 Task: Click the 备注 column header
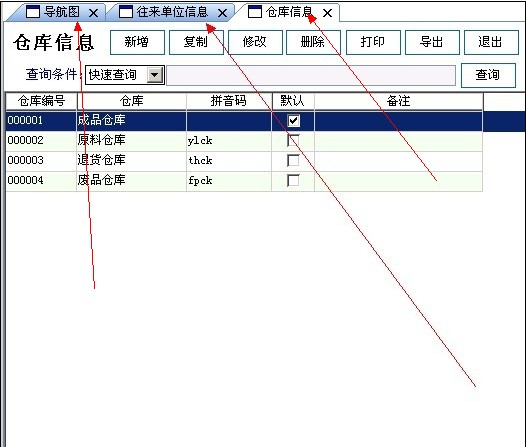click(399, 101)
